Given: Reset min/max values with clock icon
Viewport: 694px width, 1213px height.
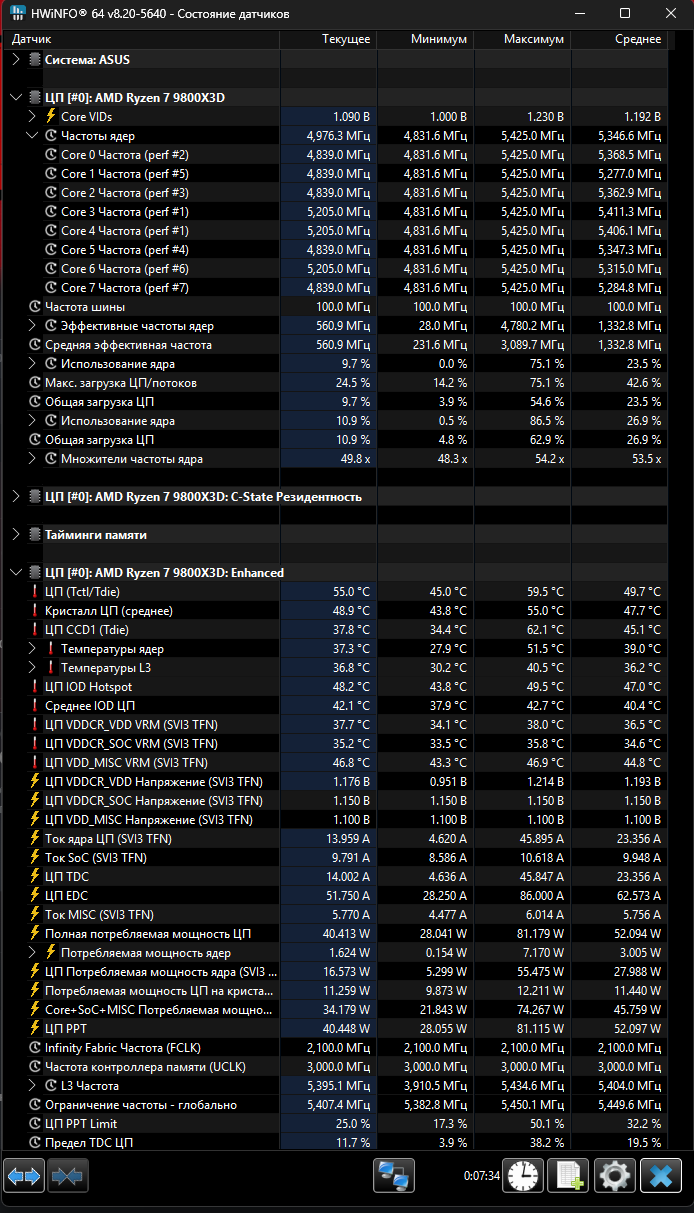Looking at the screenshot, I should click(x=522, y=1175).
